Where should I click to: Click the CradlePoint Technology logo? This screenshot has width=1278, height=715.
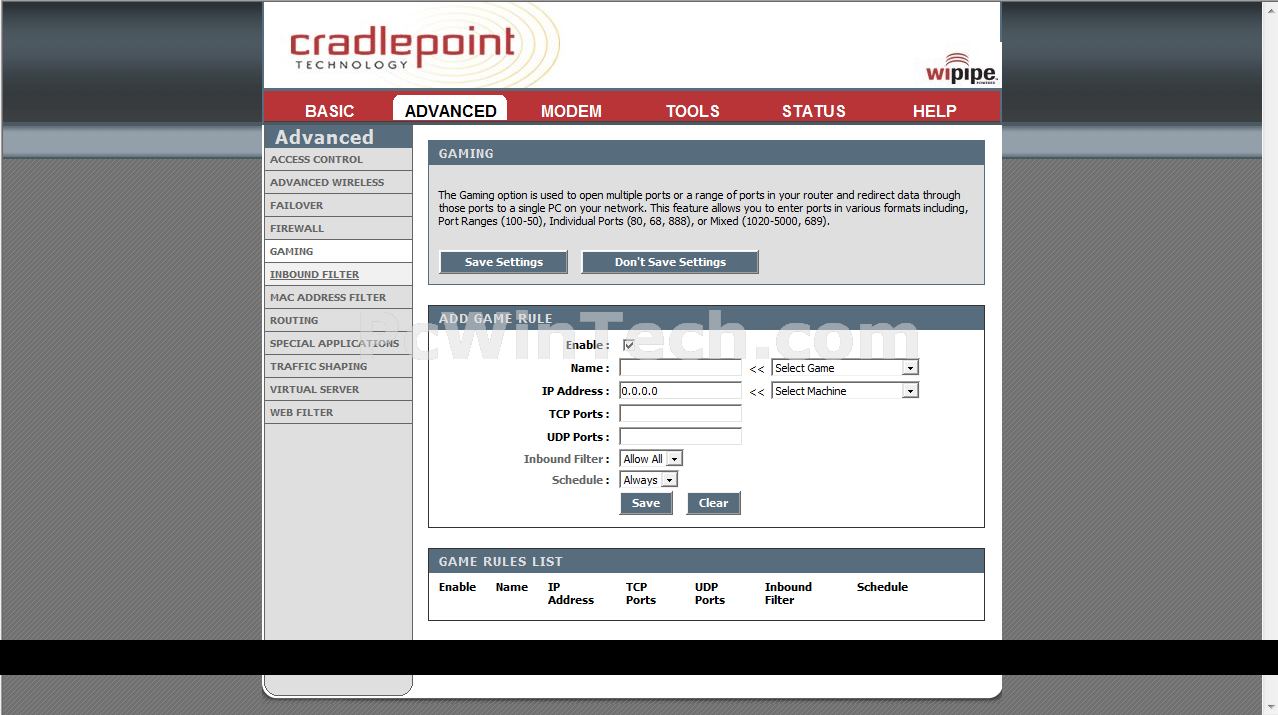[x=402, y=48]
